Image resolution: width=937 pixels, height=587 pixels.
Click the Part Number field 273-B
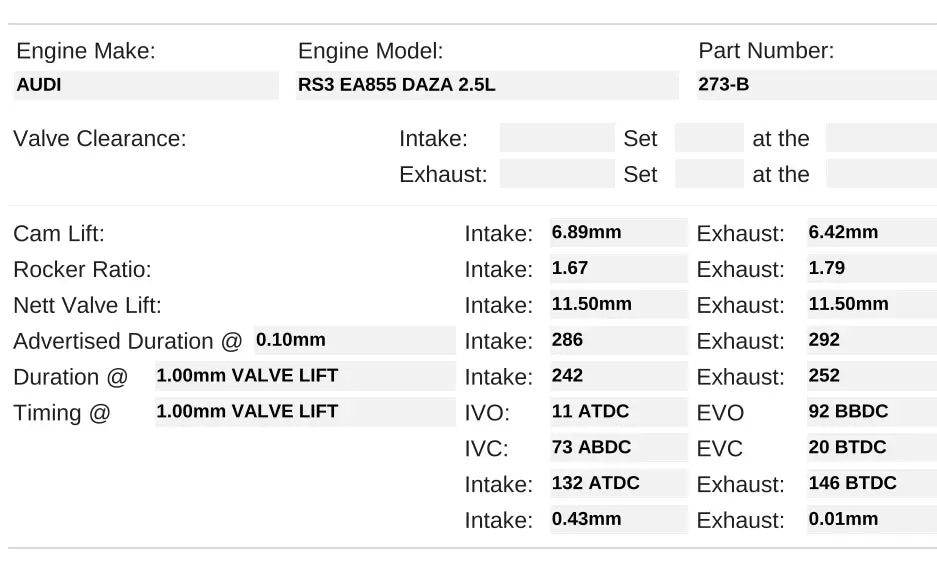(816, 85)
